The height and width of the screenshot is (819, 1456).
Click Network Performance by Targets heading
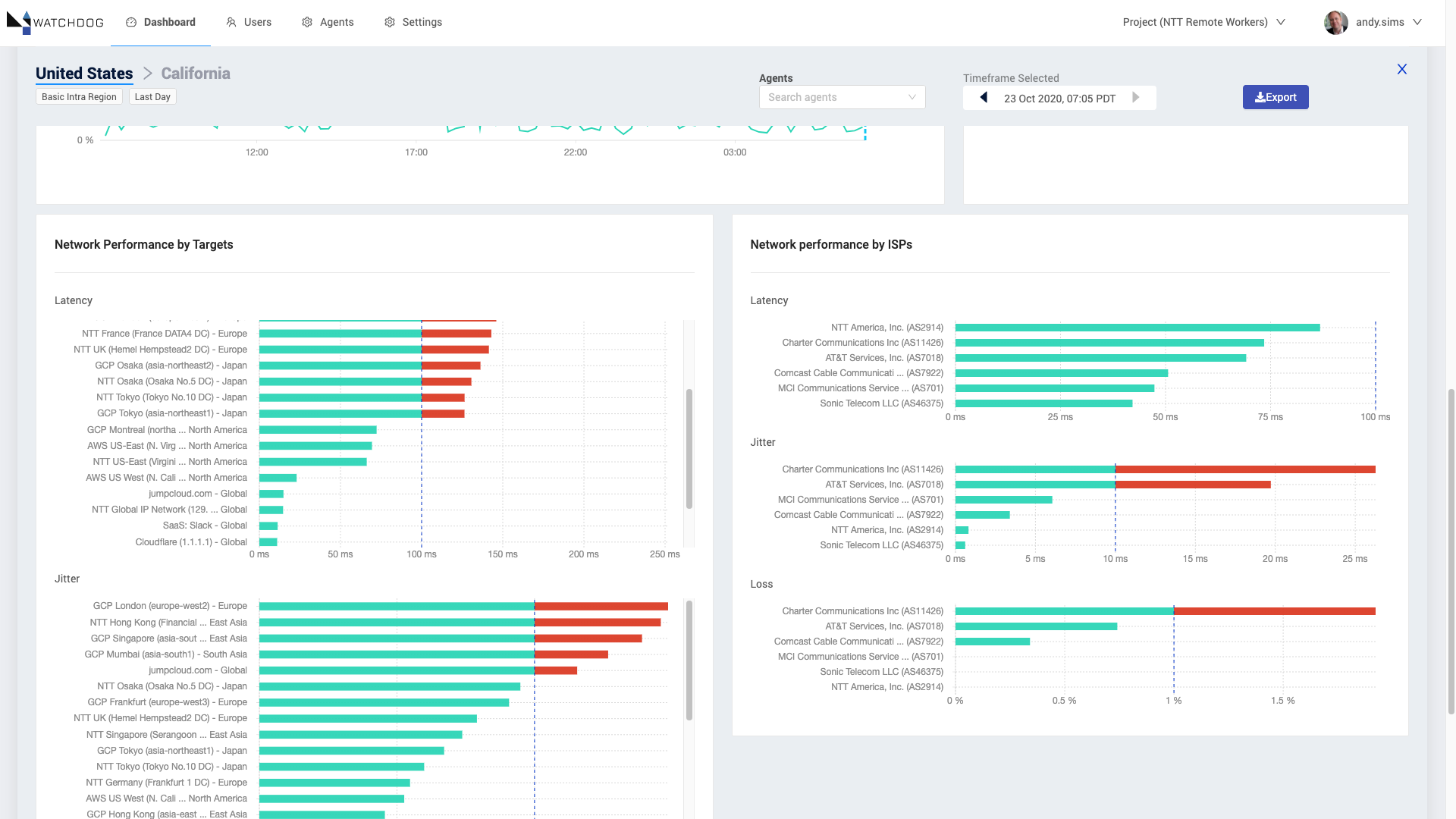tap(144, 244)
